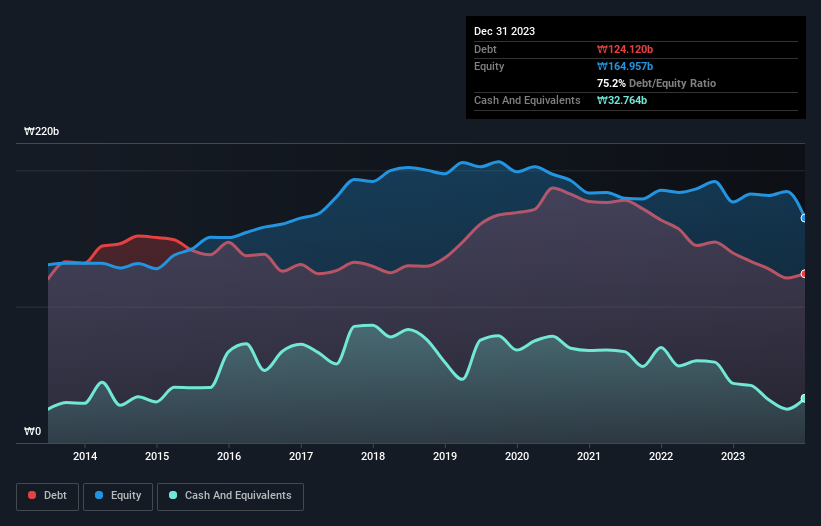Click the ₩32.764b cash value
This screenshot has width=821, height=526.
(622, 100)
